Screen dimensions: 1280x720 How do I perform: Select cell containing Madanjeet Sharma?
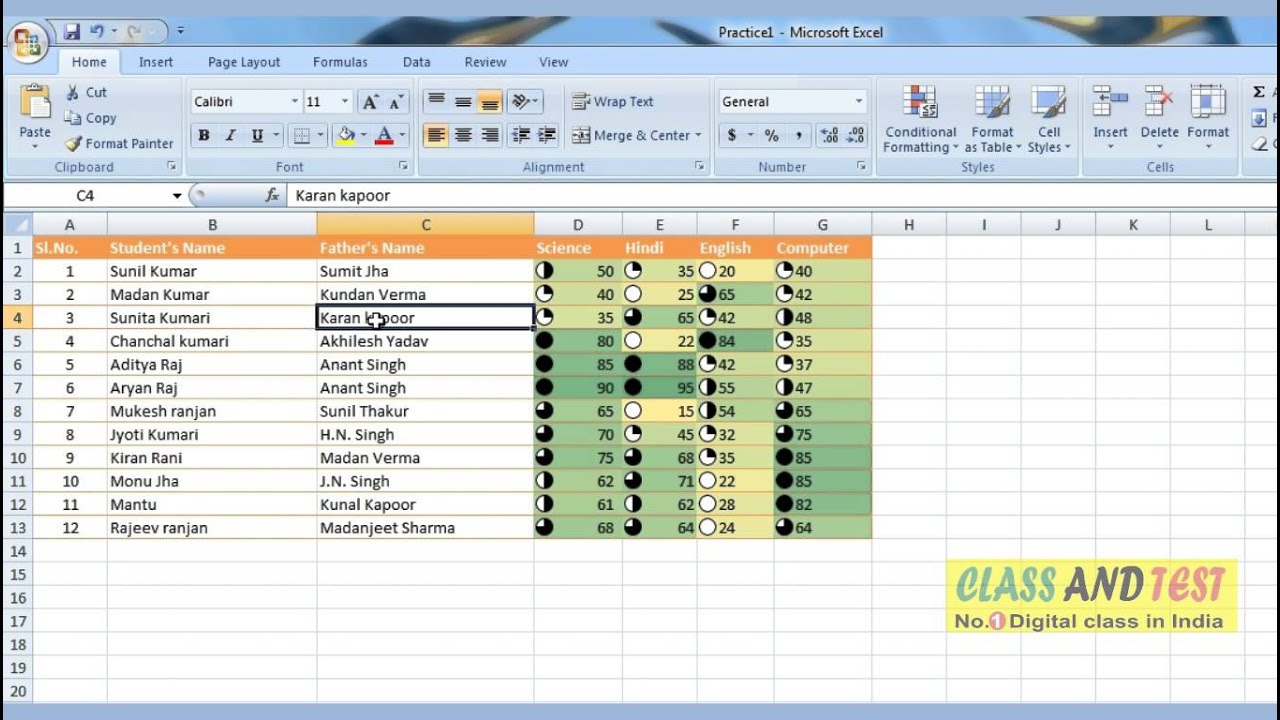pos(425,528)
